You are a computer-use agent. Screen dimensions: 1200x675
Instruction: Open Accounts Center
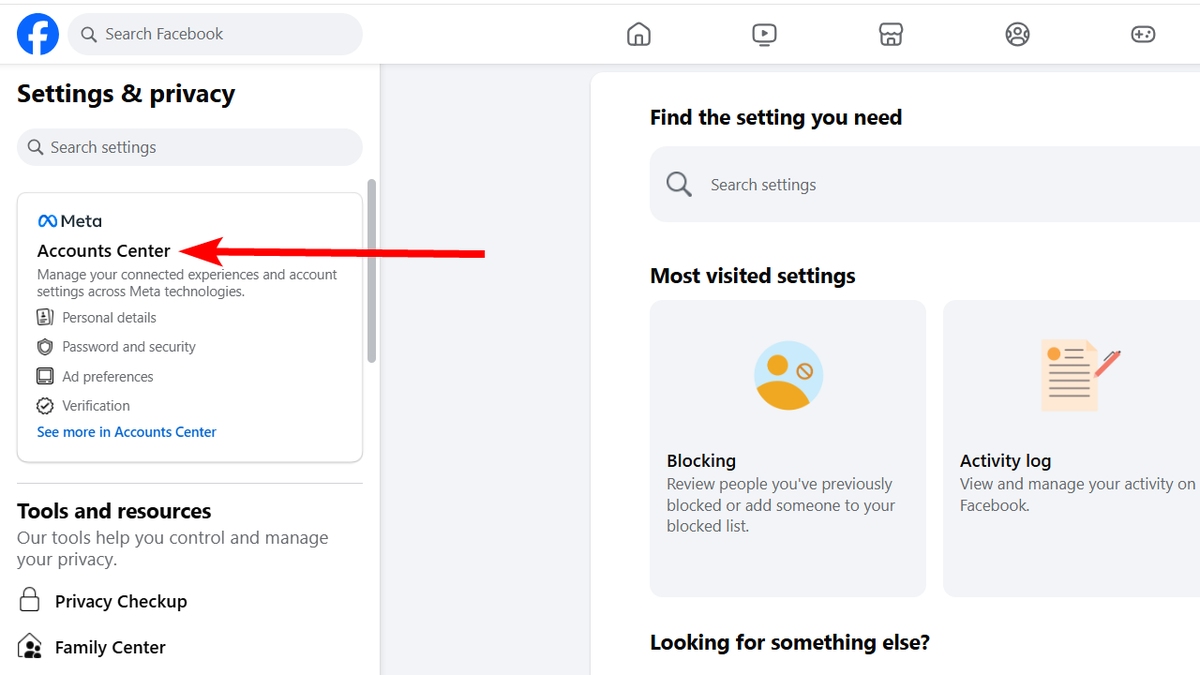[x=103, y=250]
